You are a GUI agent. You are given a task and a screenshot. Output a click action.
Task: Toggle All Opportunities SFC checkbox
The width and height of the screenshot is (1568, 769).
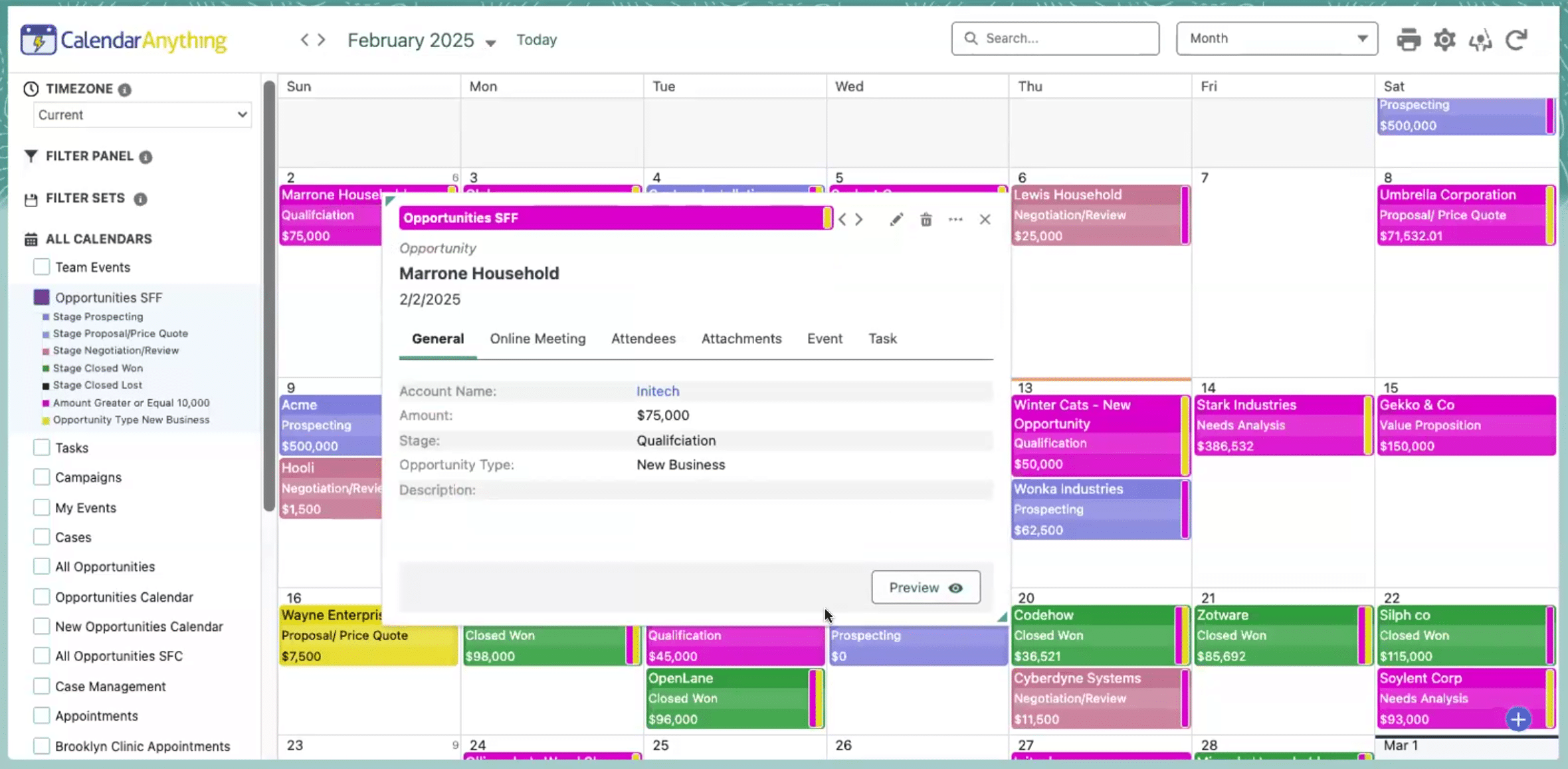pos(41,655)
